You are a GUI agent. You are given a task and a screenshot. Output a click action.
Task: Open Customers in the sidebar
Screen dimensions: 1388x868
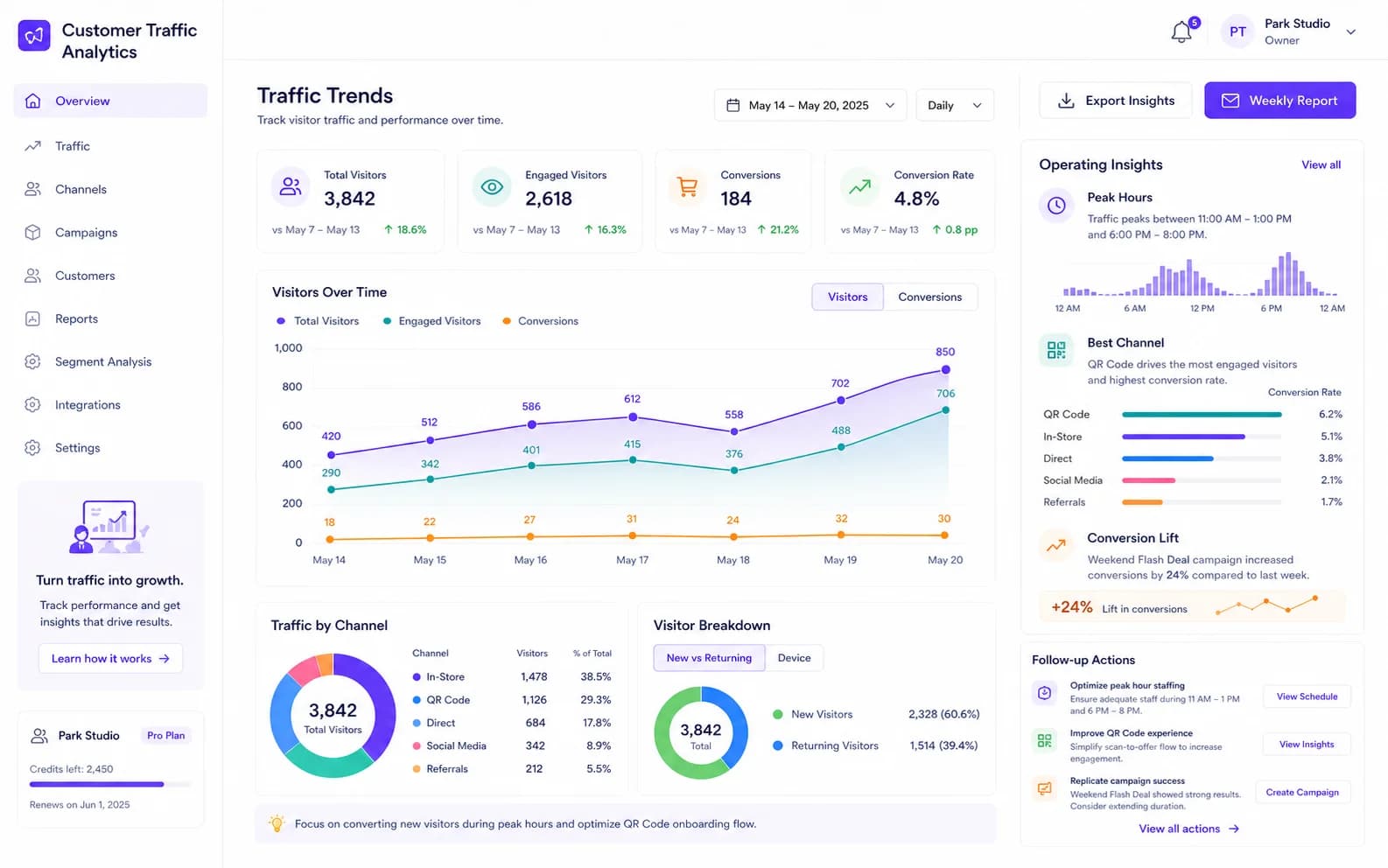[110, 276]
